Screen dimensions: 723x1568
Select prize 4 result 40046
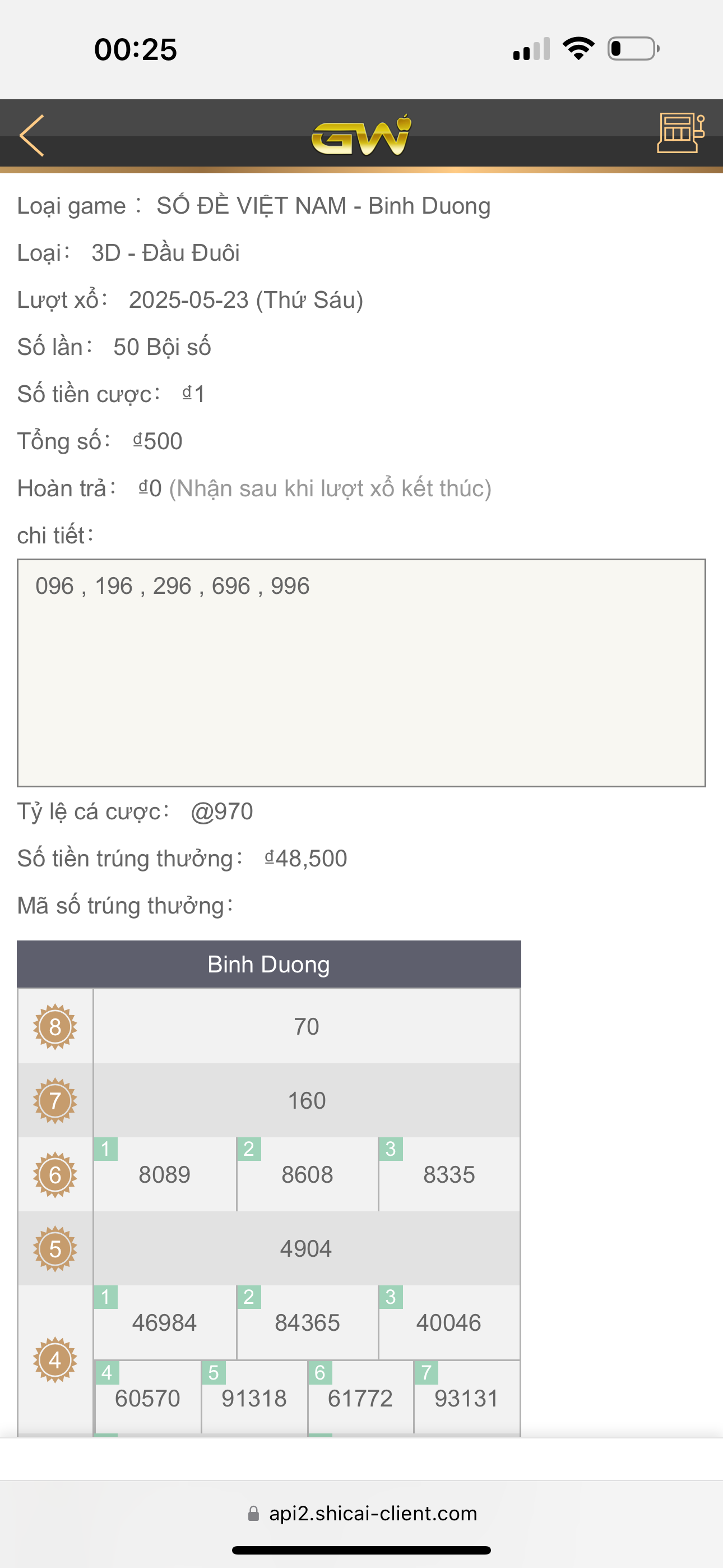[x=448, y=1323]
